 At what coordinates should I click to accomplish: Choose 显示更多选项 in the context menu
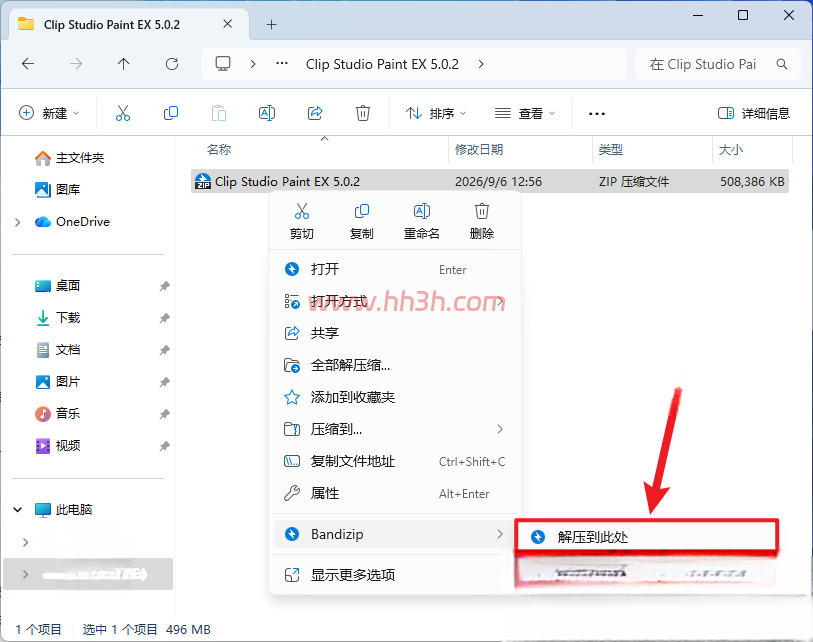point(395,575)
